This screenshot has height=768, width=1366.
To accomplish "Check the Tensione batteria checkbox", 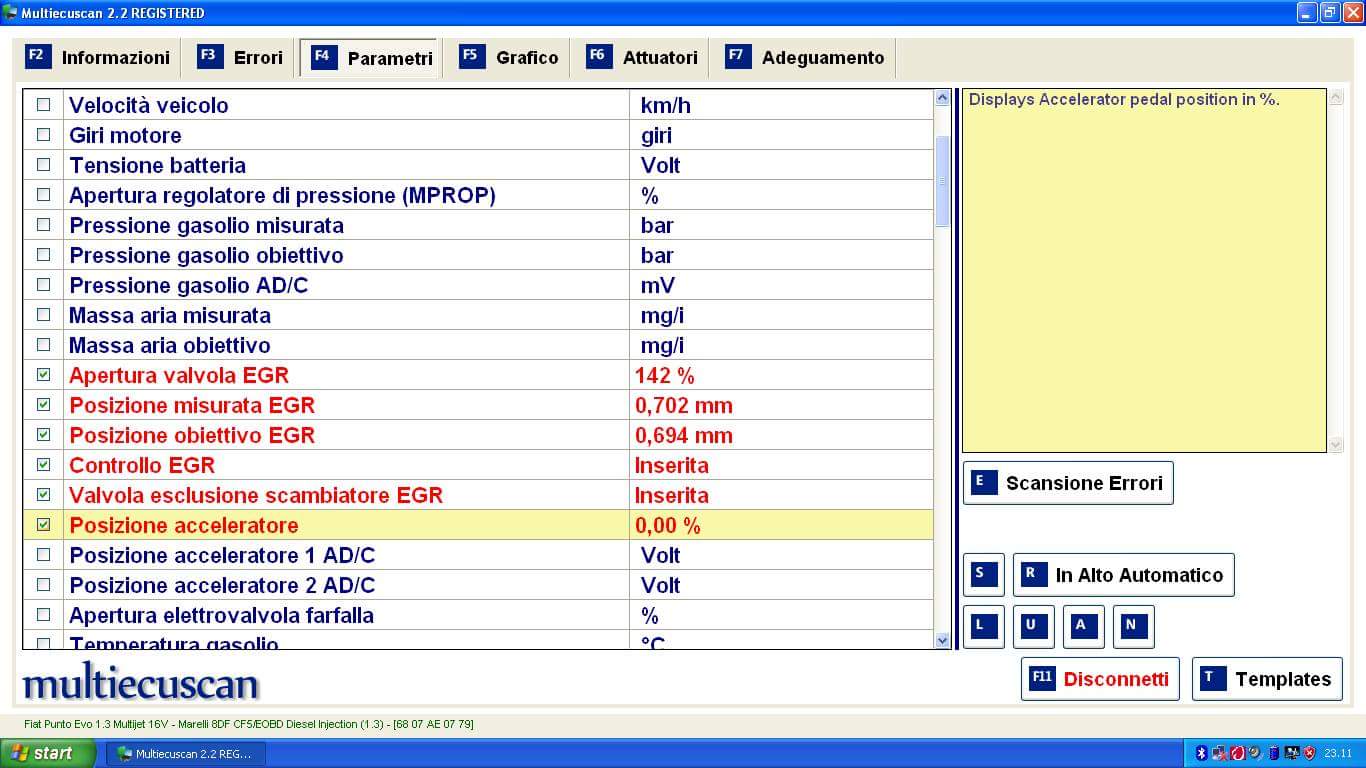I will tap(43, 165).
